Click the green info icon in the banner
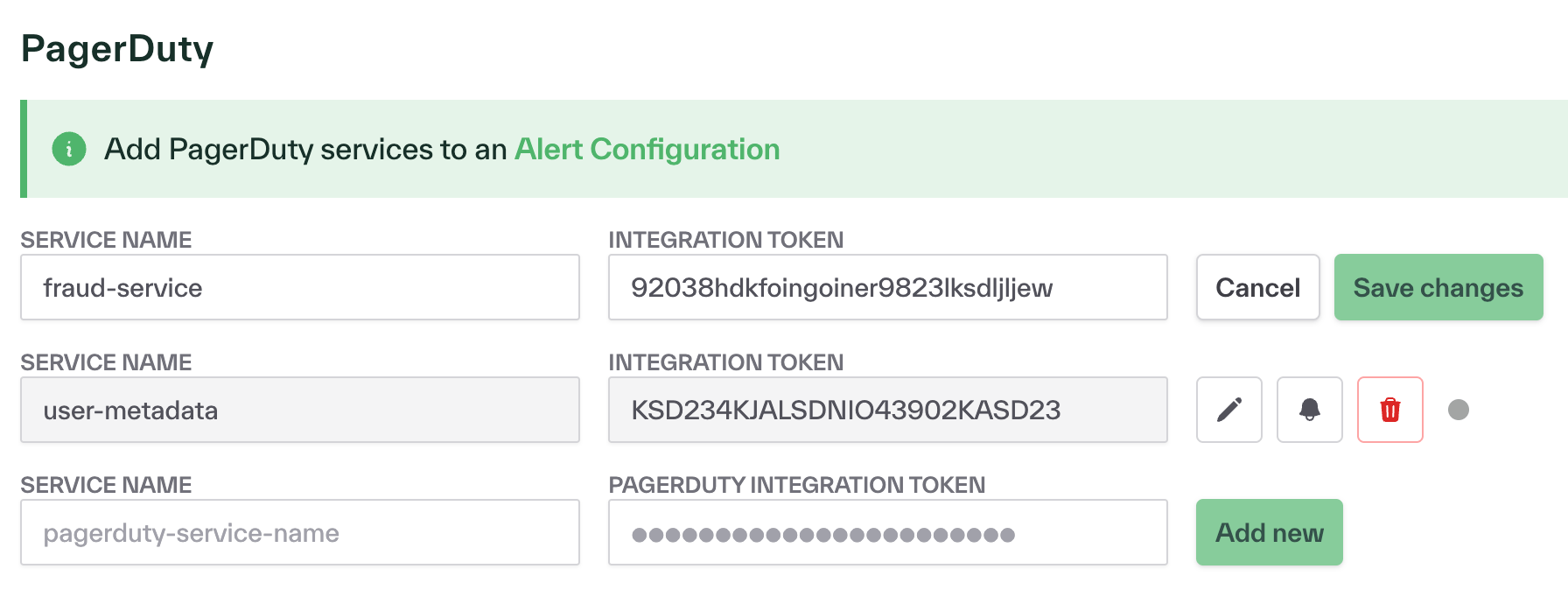 click(69, 149)
